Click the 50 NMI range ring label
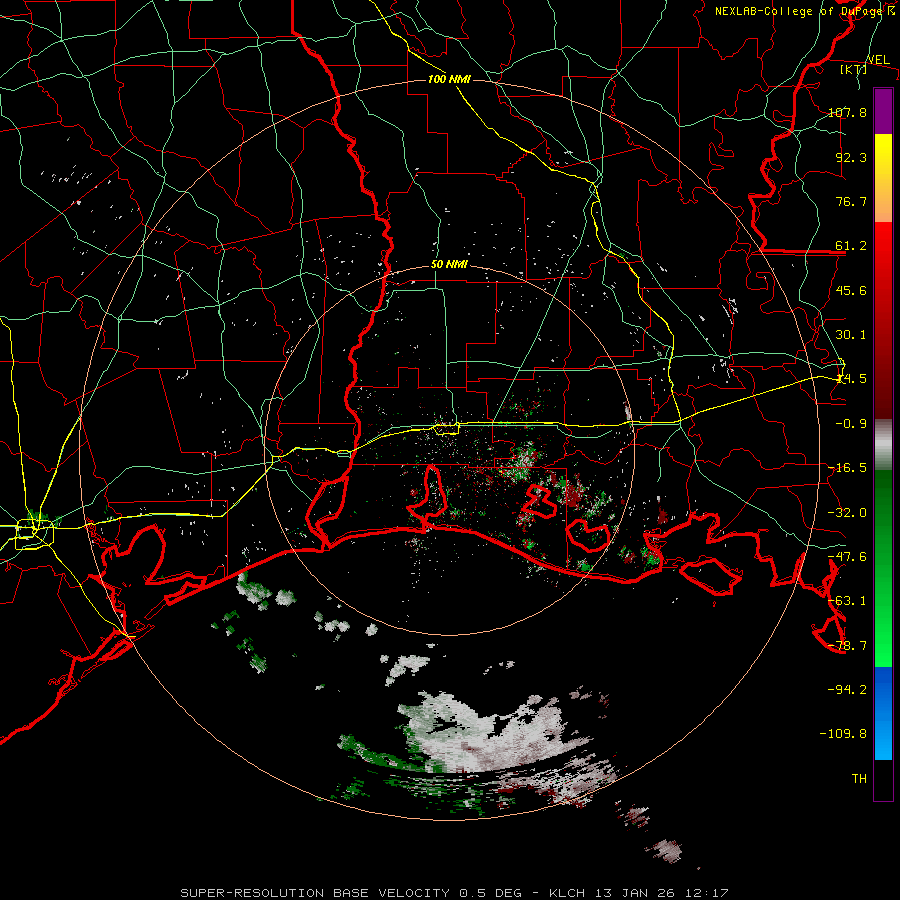Image resolution: width=900 pixels, height=900 pixels. coord(449,265)
